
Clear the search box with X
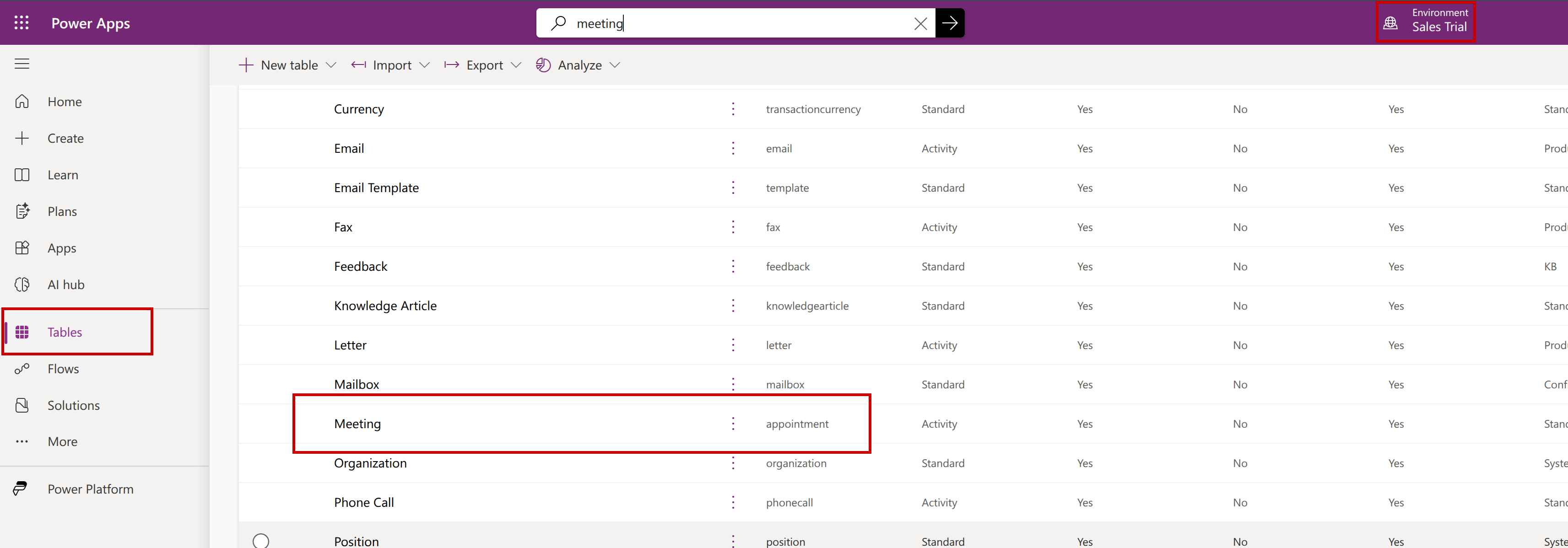(920, 23)
